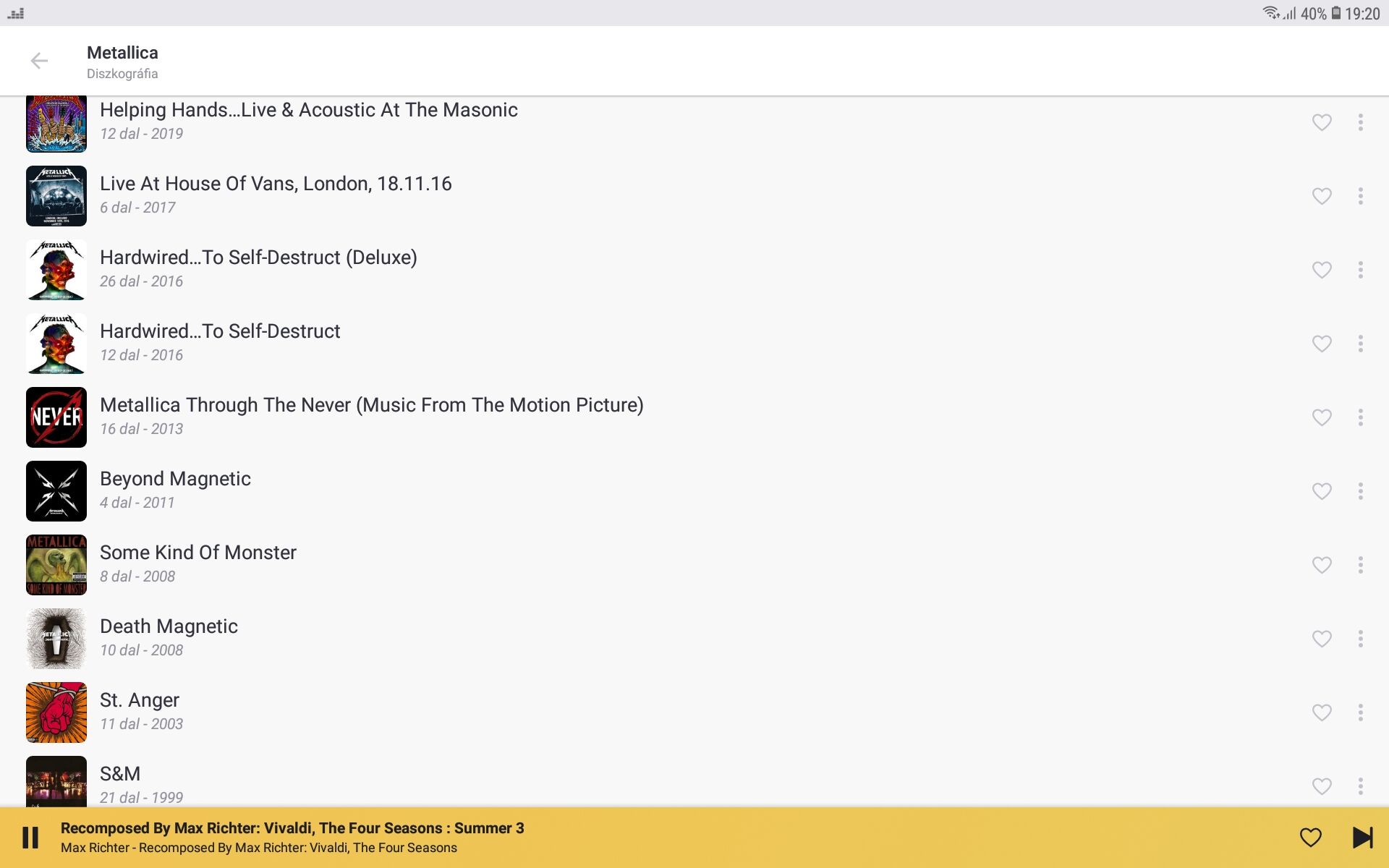Open Live At House Of Vans cover art
Viewport: 1389px width, 868px height.
point(56,196)
